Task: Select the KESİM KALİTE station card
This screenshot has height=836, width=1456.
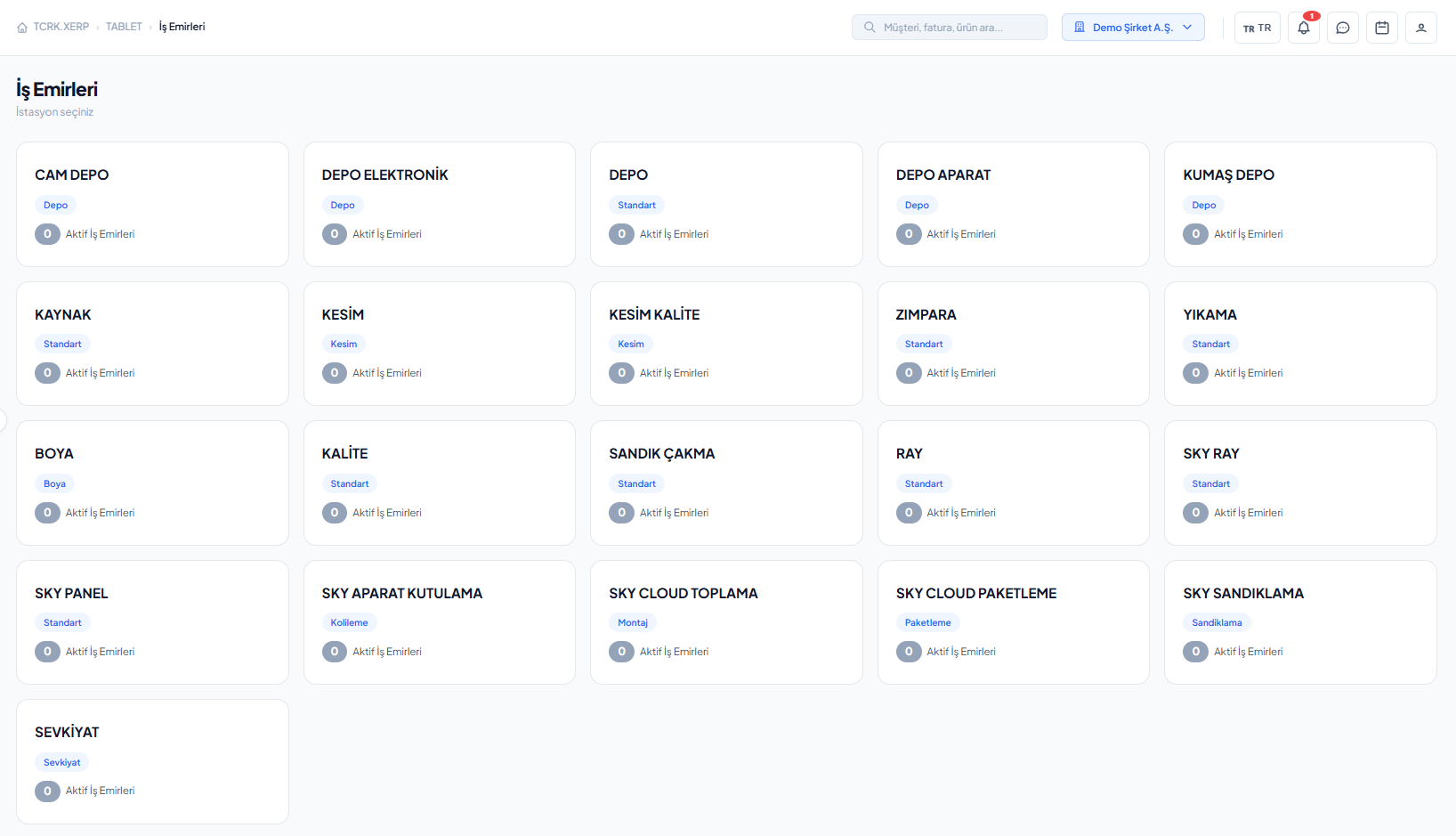Action: click(x=726, y=344)
